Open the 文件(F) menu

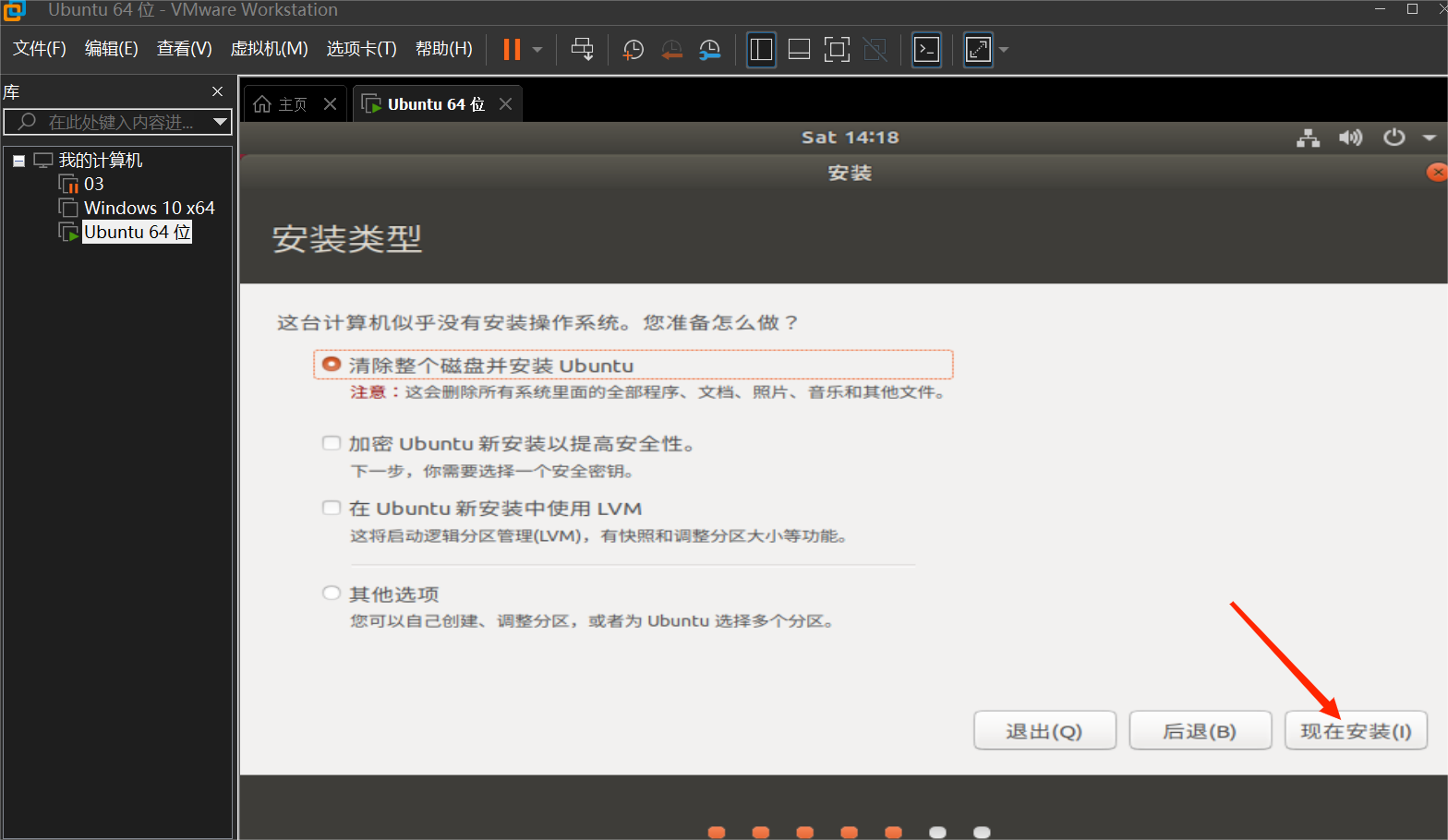(40, 49)
